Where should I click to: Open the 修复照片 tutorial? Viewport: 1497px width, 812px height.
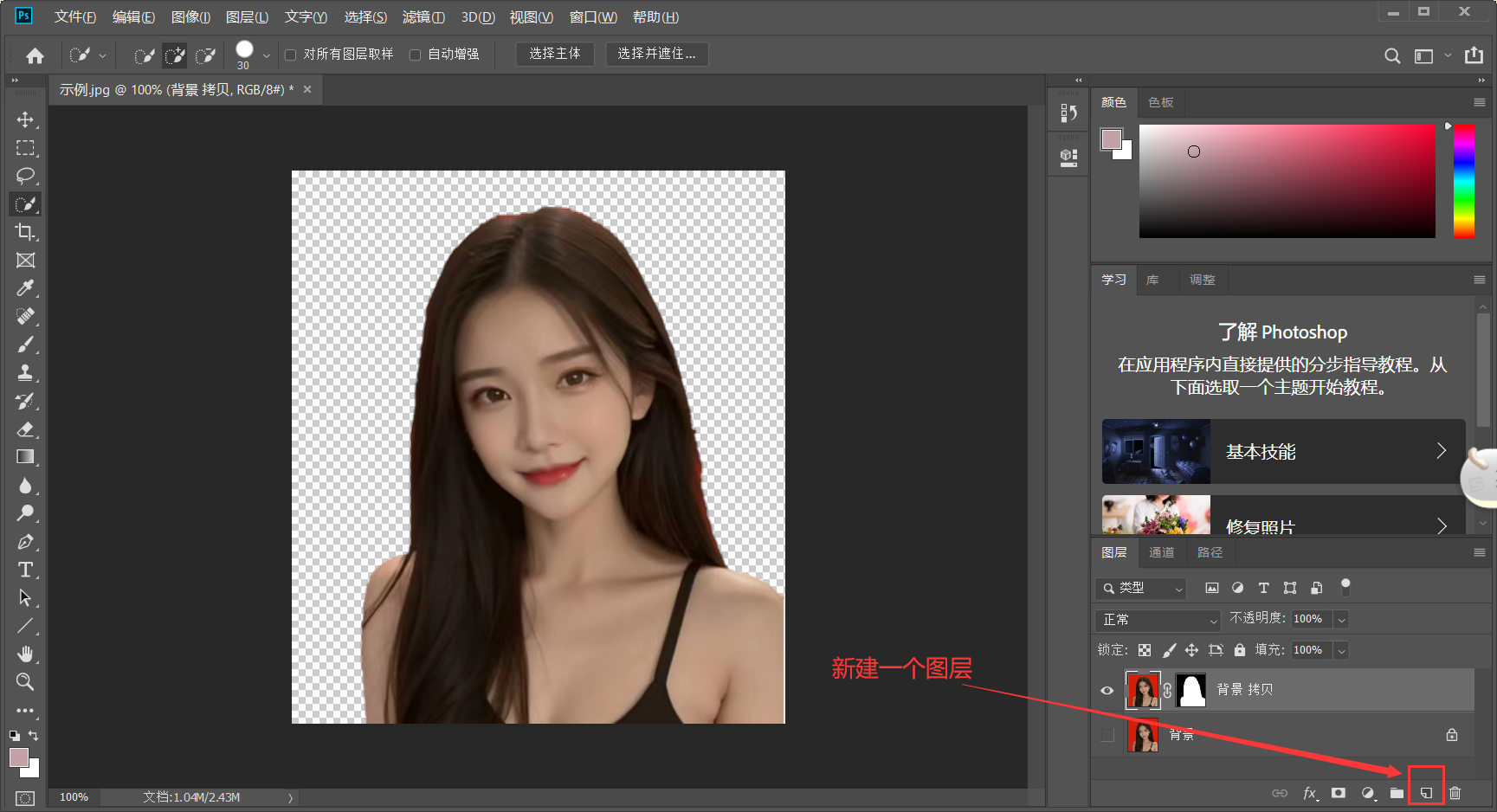1283,516
